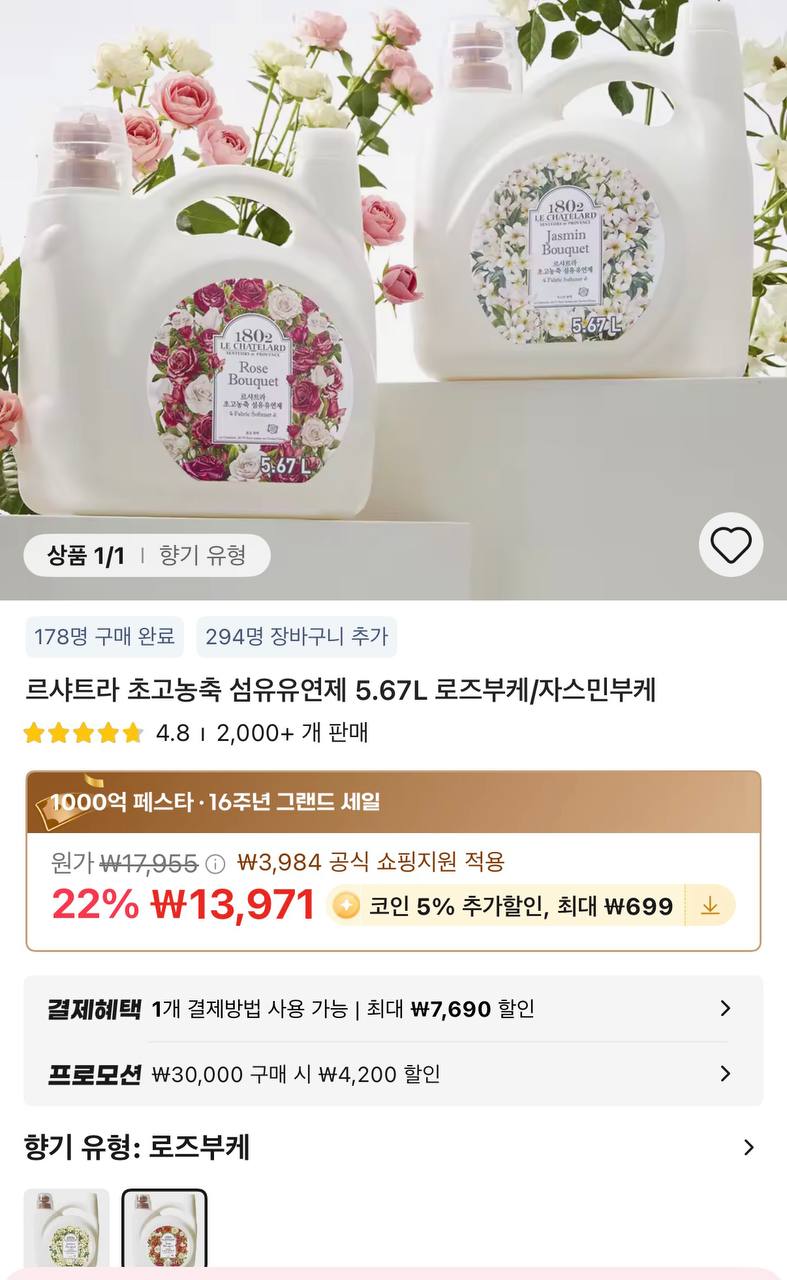Viewport: 787px width, 1280px height.
Task: Click the 294명 장바구니 추가 tag
Action: pyautogui.click(x=297, y=637)
